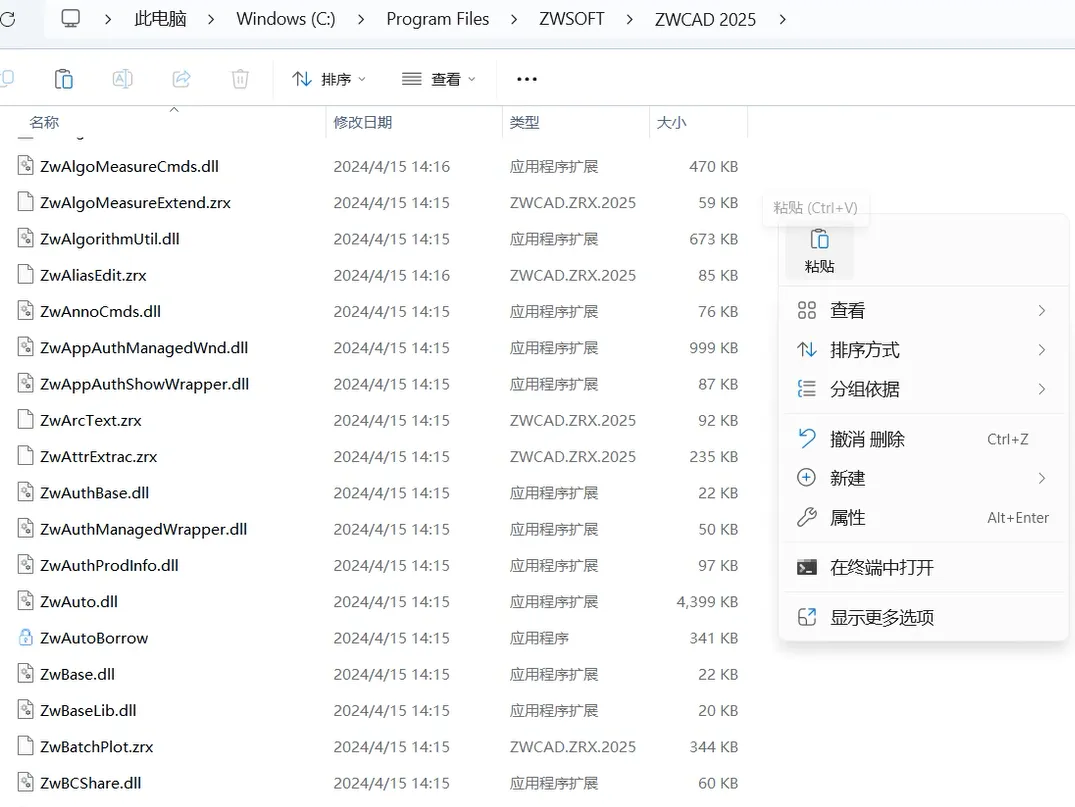Click the refresh icon in address bar
The width and height of the screenshot is (1075, 807).
(x=7, y=19)
